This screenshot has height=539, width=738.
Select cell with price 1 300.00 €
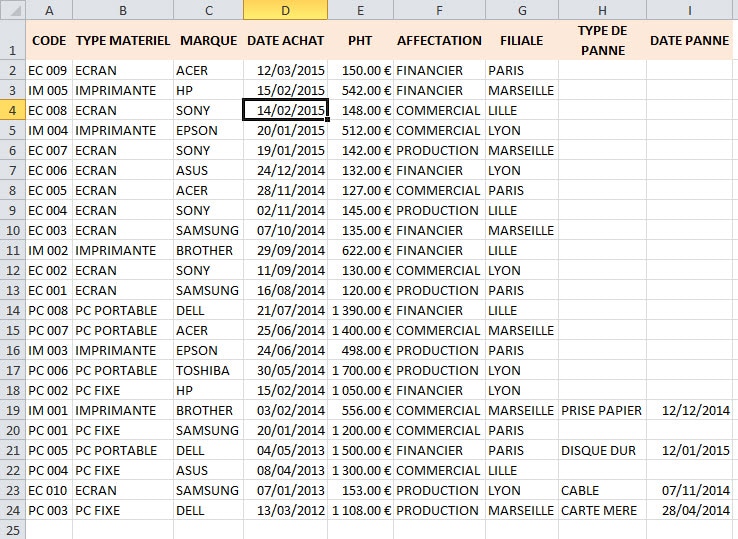[360, 470]
